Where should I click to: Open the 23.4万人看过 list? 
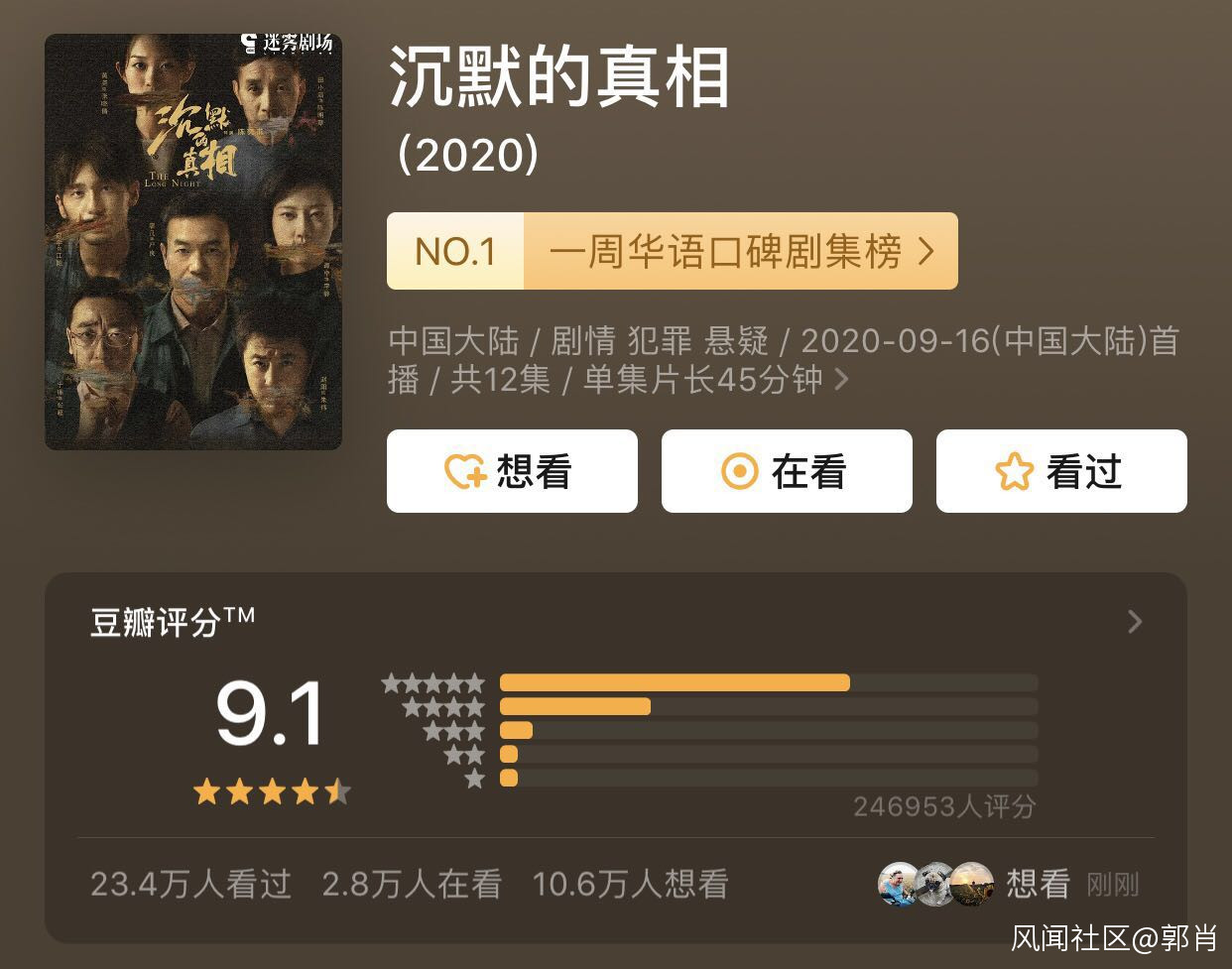coord(191,884)
